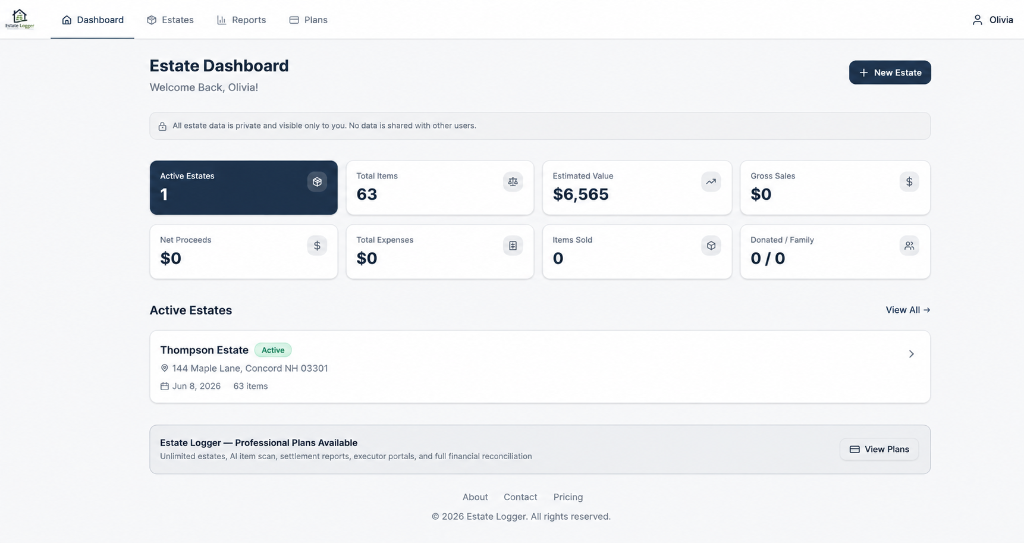The image size is (1024, 543).
Task: Click the Total Items scale icon
Action: (x=513, y=182)
